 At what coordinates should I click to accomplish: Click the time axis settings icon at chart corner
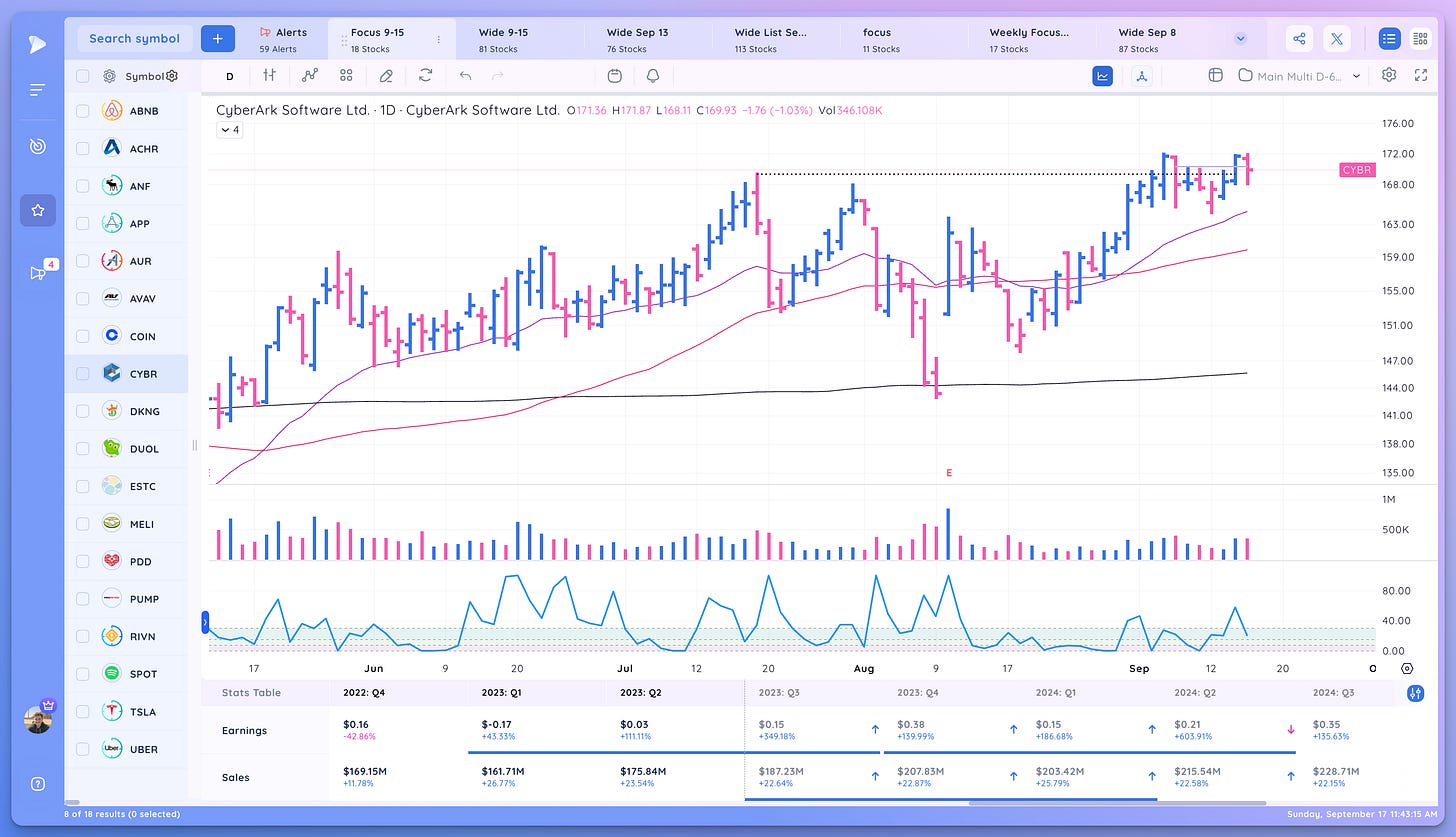tap(1407, 668)
